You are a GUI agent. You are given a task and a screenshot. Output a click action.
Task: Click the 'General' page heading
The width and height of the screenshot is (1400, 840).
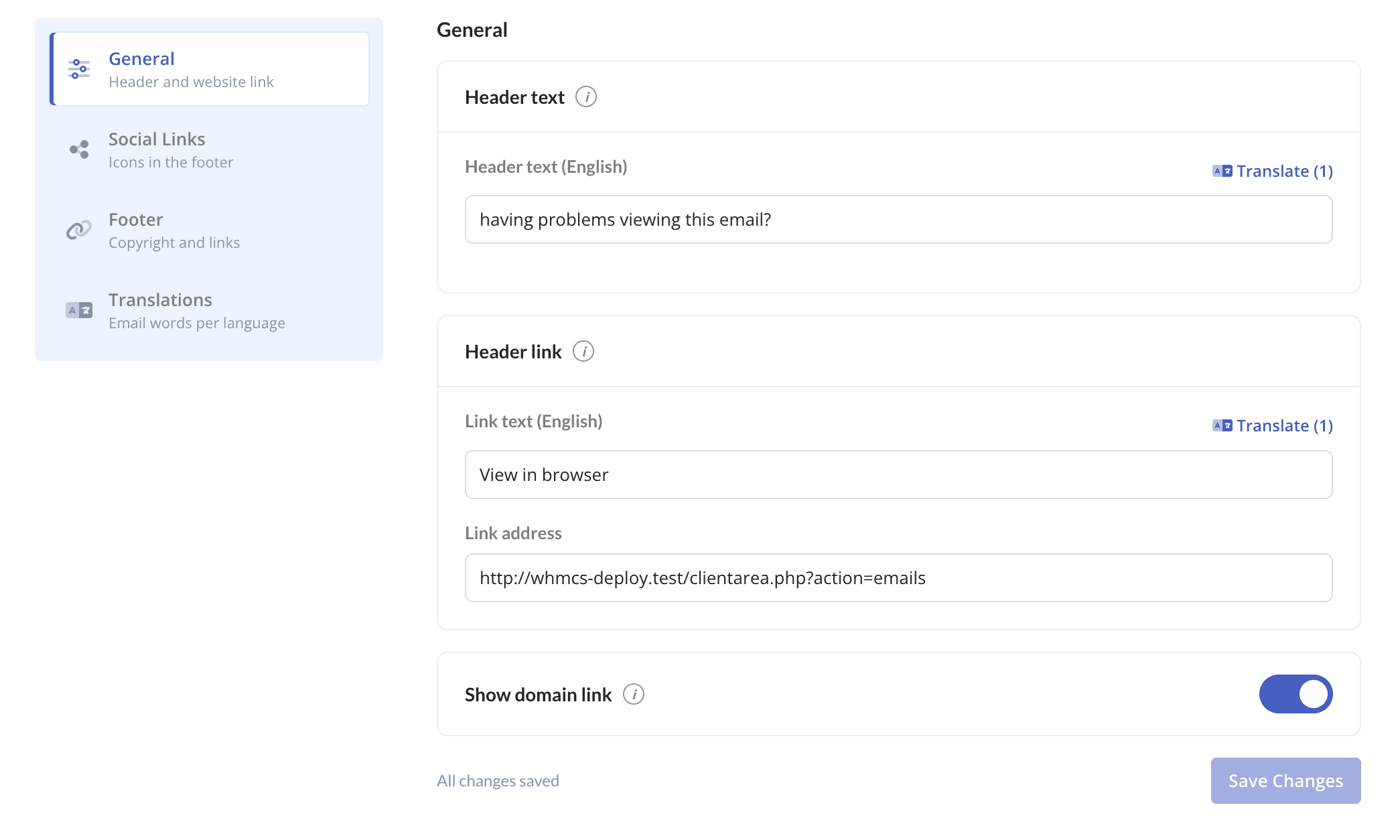[x=472, y=30]
